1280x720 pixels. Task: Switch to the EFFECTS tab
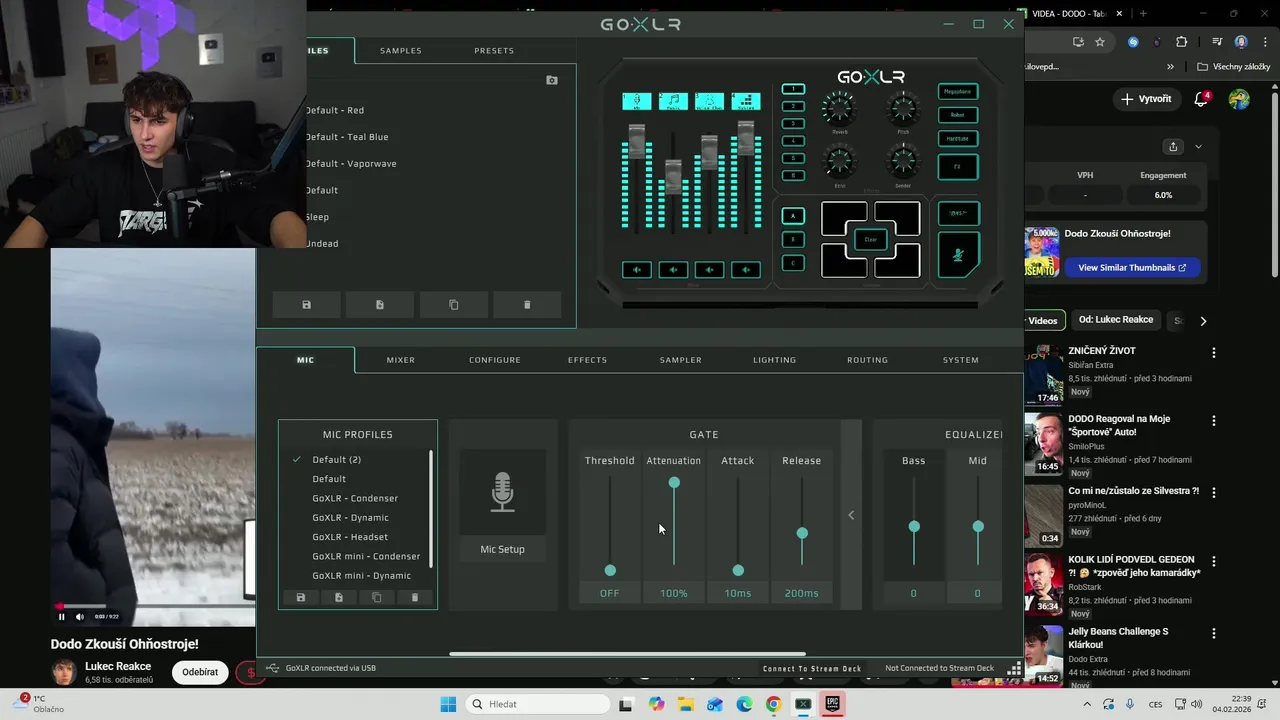(x=588, y=360)
